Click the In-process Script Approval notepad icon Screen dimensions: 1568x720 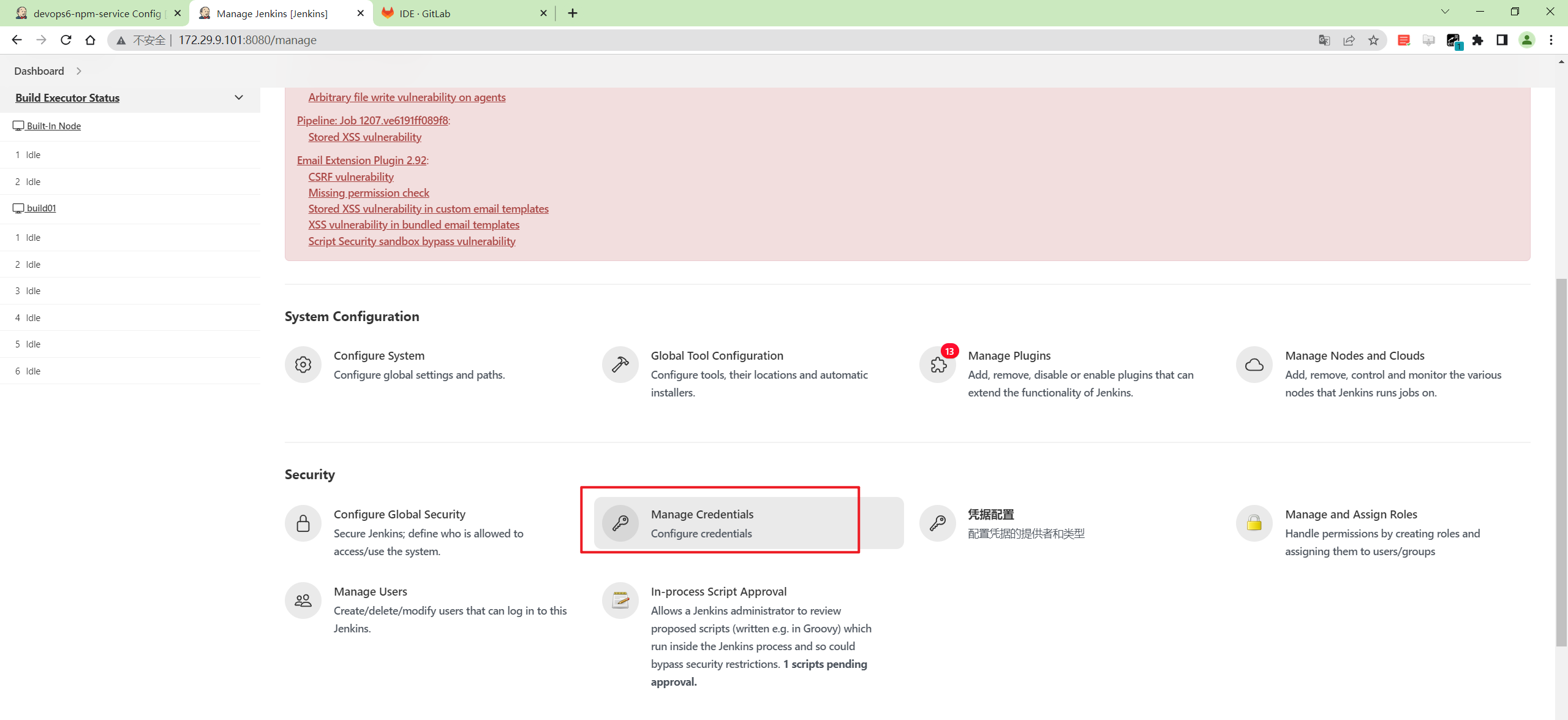click(620, 601)
